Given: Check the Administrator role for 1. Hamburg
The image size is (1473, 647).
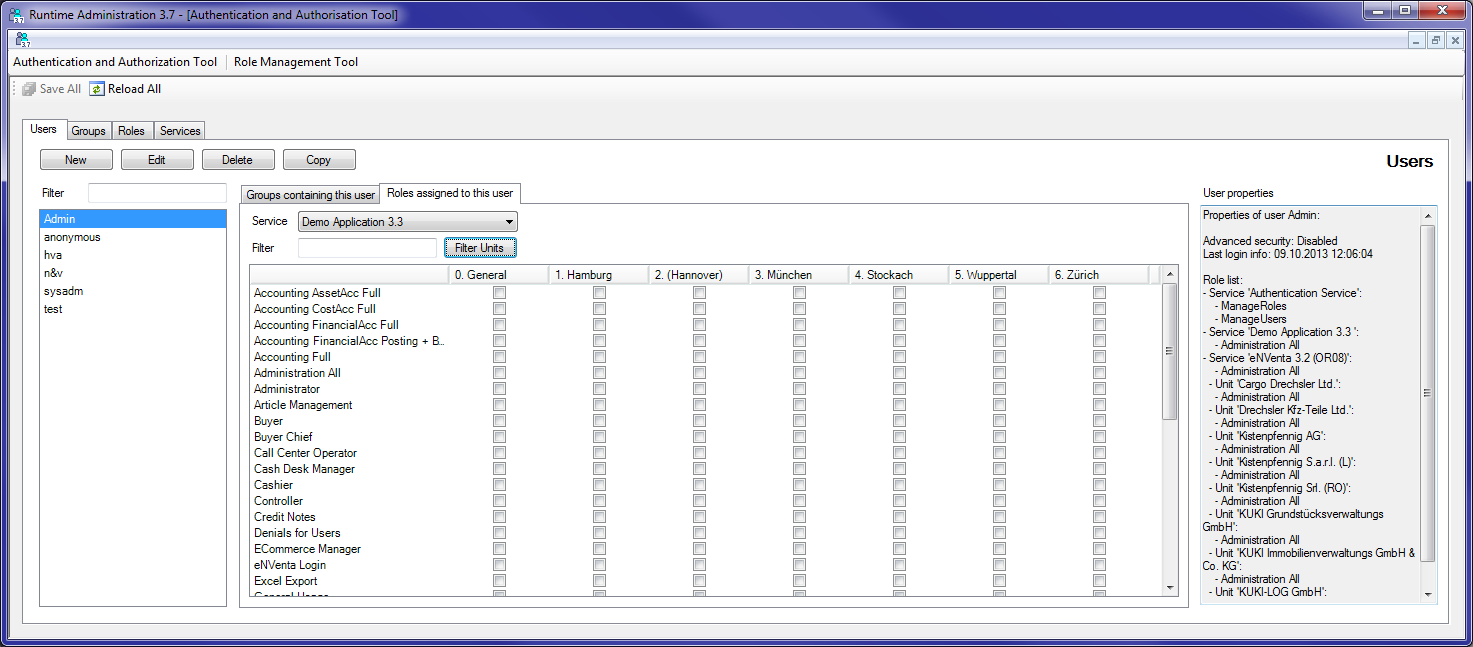Looking at the screenshot, I should [599, 389].
